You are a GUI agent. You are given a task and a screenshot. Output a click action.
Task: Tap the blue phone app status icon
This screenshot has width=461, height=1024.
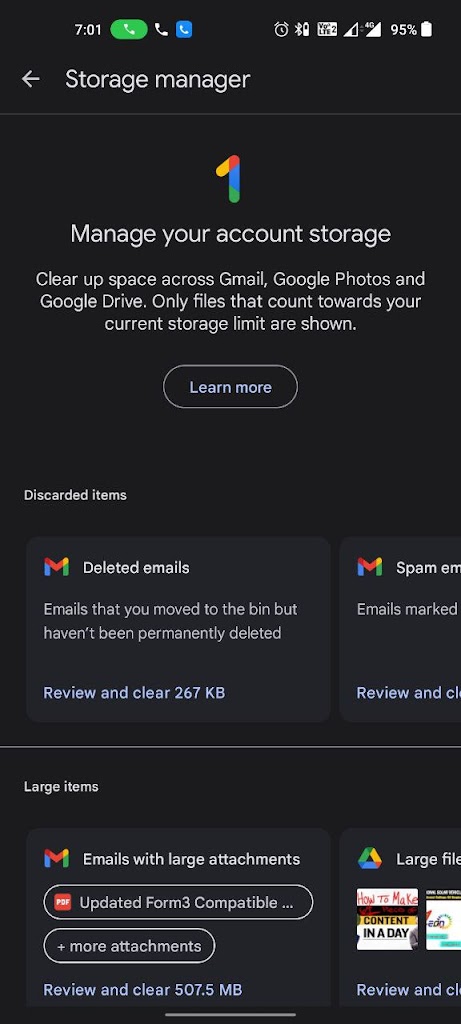click(184, 29)
